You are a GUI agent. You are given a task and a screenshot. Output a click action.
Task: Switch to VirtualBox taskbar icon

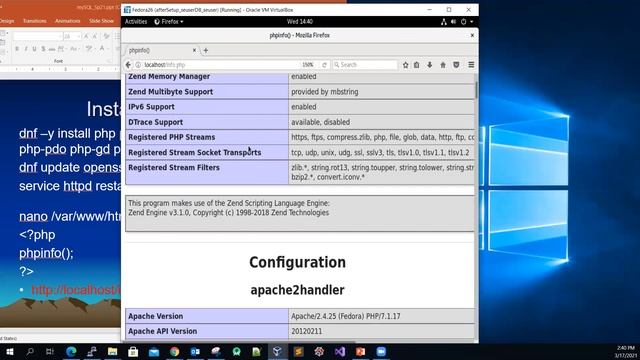278,351
